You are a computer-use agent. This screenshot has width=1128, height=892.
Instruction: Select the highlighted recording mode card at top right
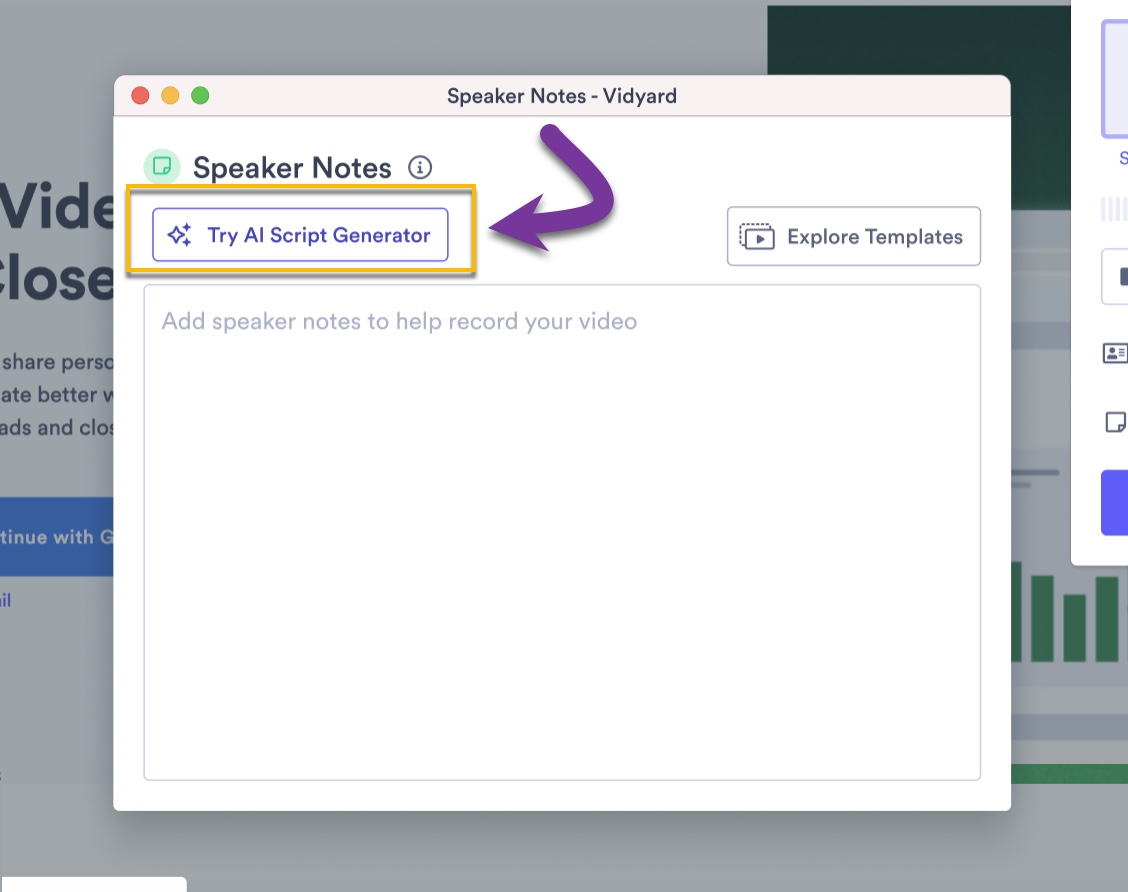[1115, 78]
